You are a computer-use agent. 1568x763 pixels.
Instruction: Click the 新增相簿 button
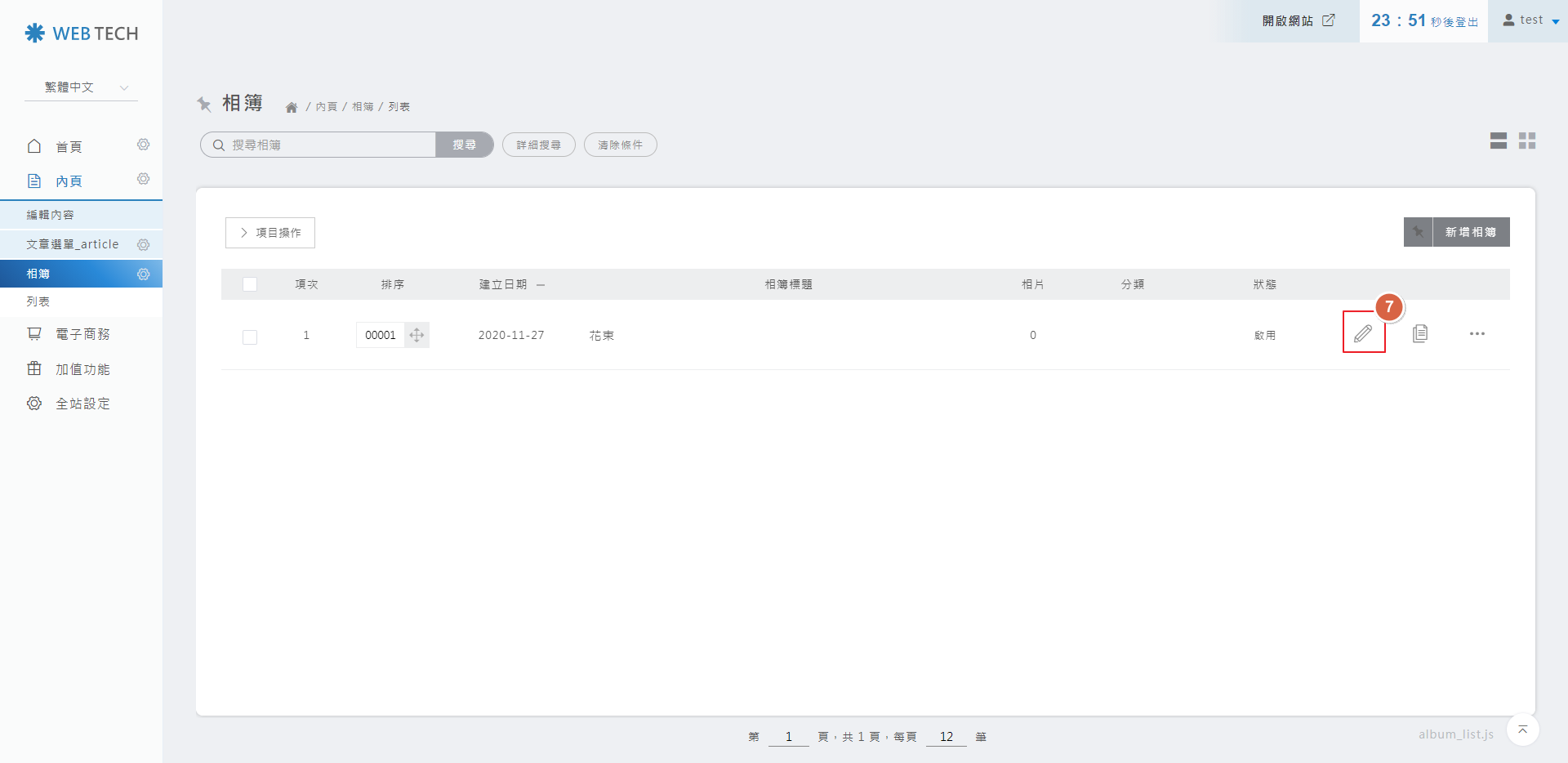(x=1470, y=232)
